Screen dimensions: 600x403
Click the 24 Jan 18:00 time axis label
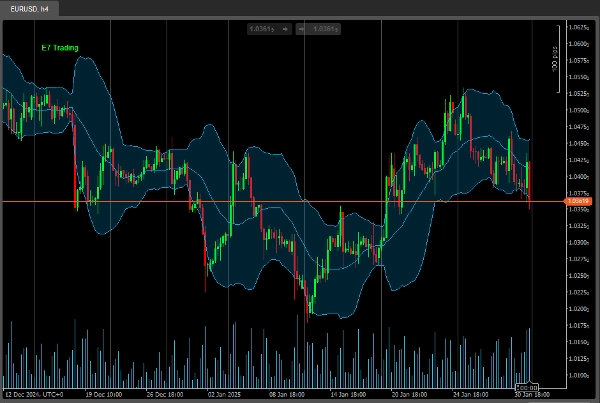pos(470,394)
